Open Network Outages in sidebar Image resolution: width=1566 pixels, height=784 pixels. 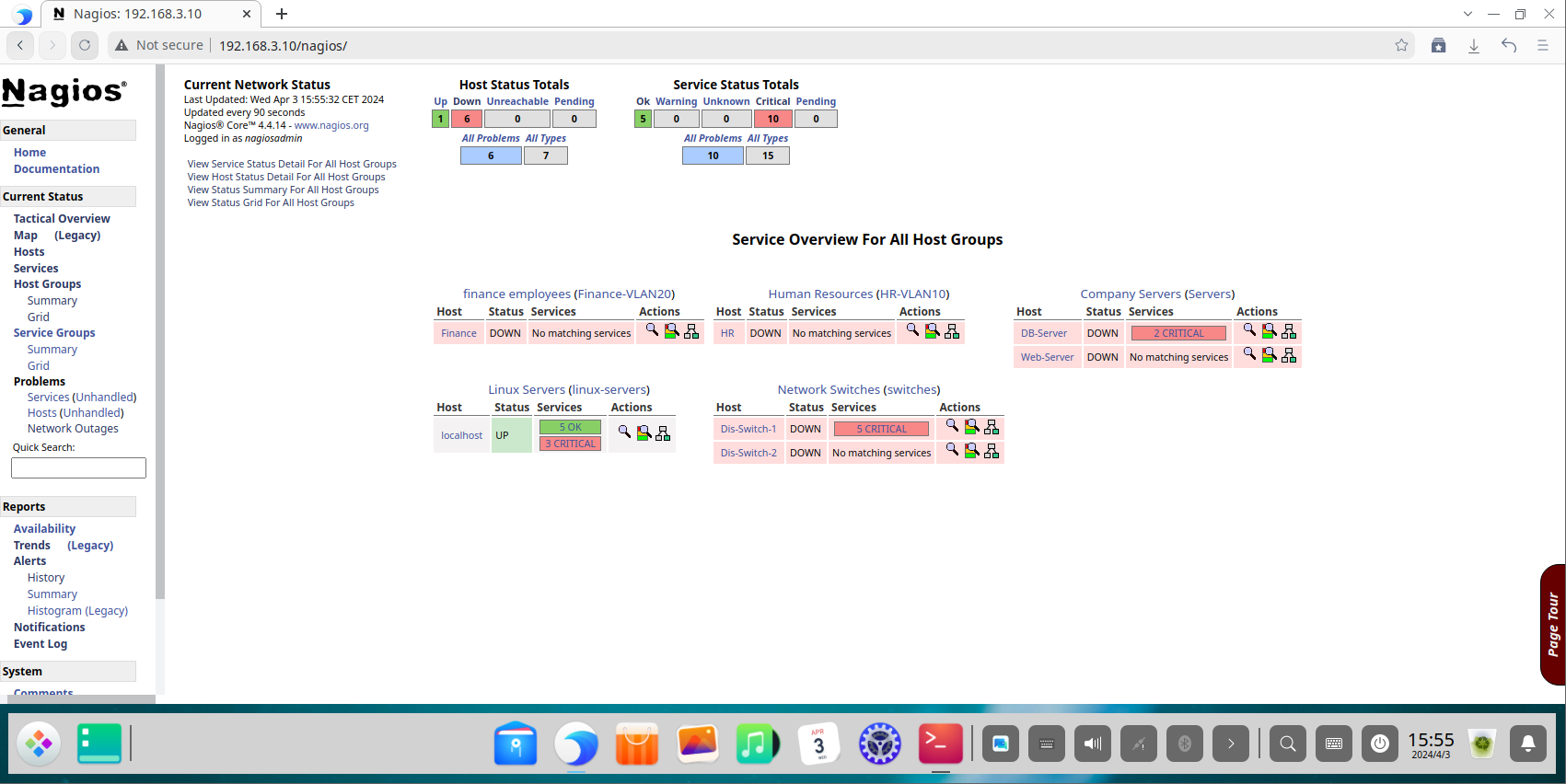tap(73, 429)
